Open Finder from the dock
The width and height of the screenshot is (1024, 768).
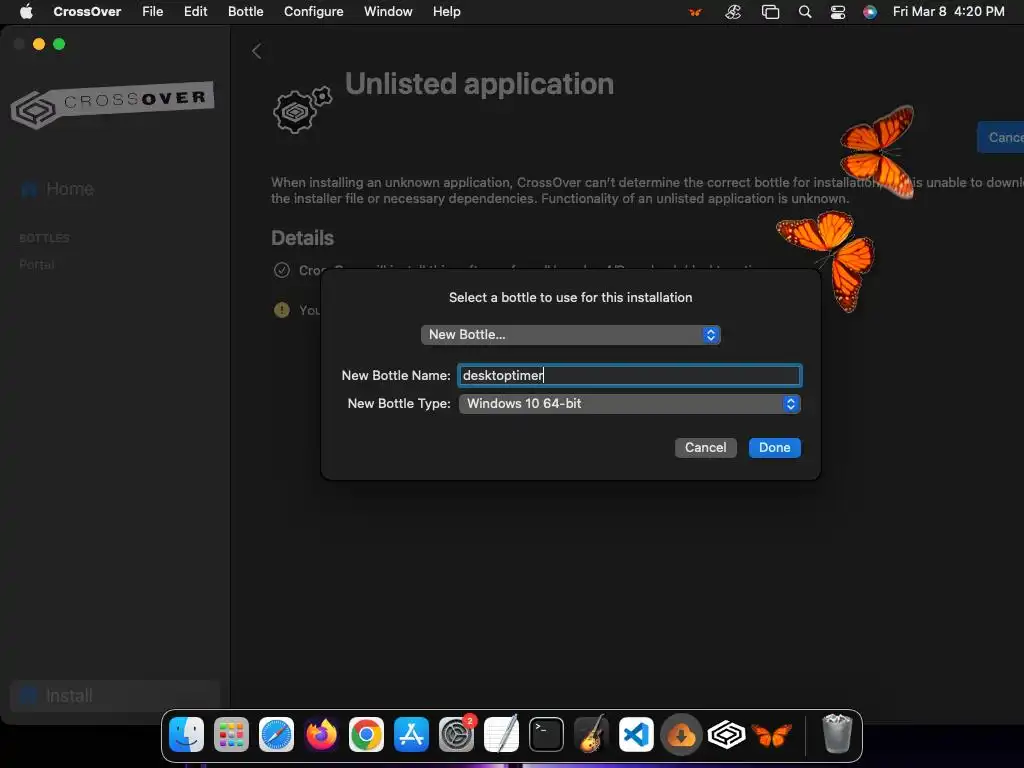click(x=187, y=734)
